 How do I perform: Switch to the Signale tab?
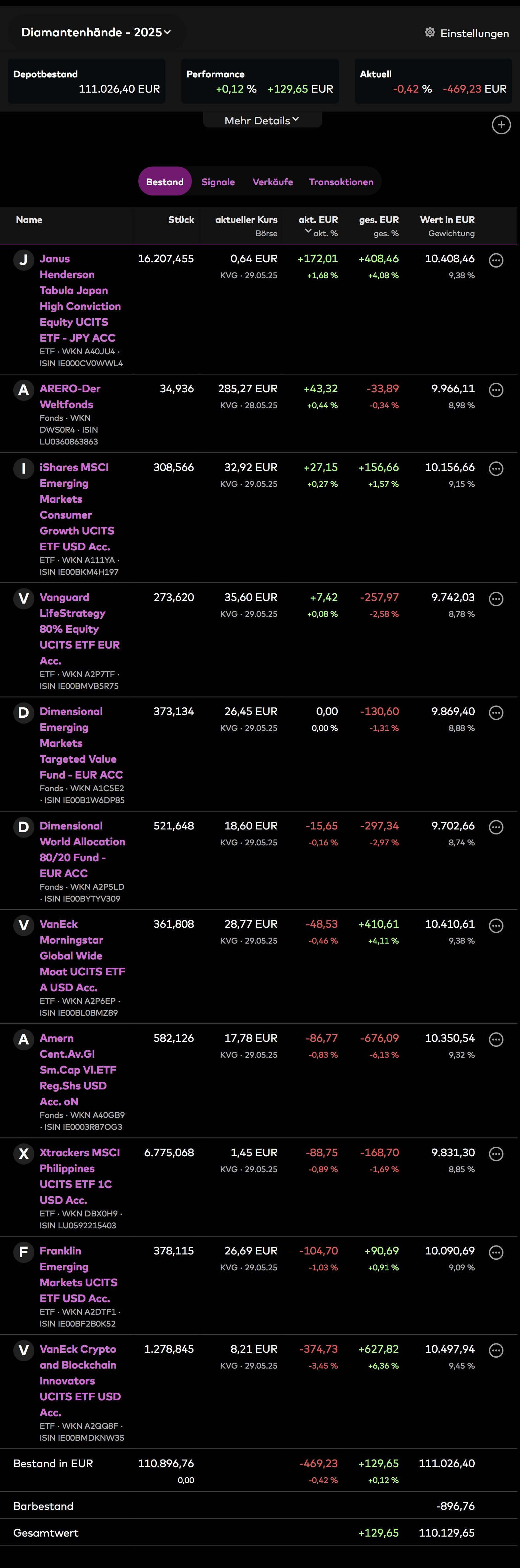218,182
